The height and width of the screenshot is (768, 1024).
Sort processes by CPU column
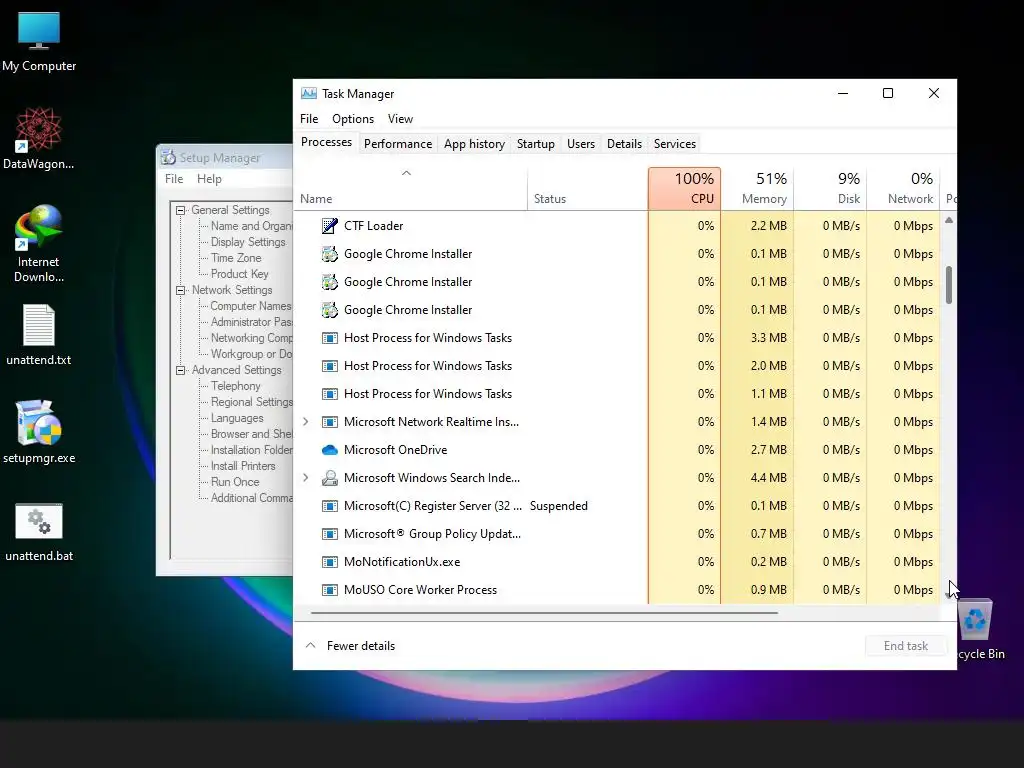684,189
